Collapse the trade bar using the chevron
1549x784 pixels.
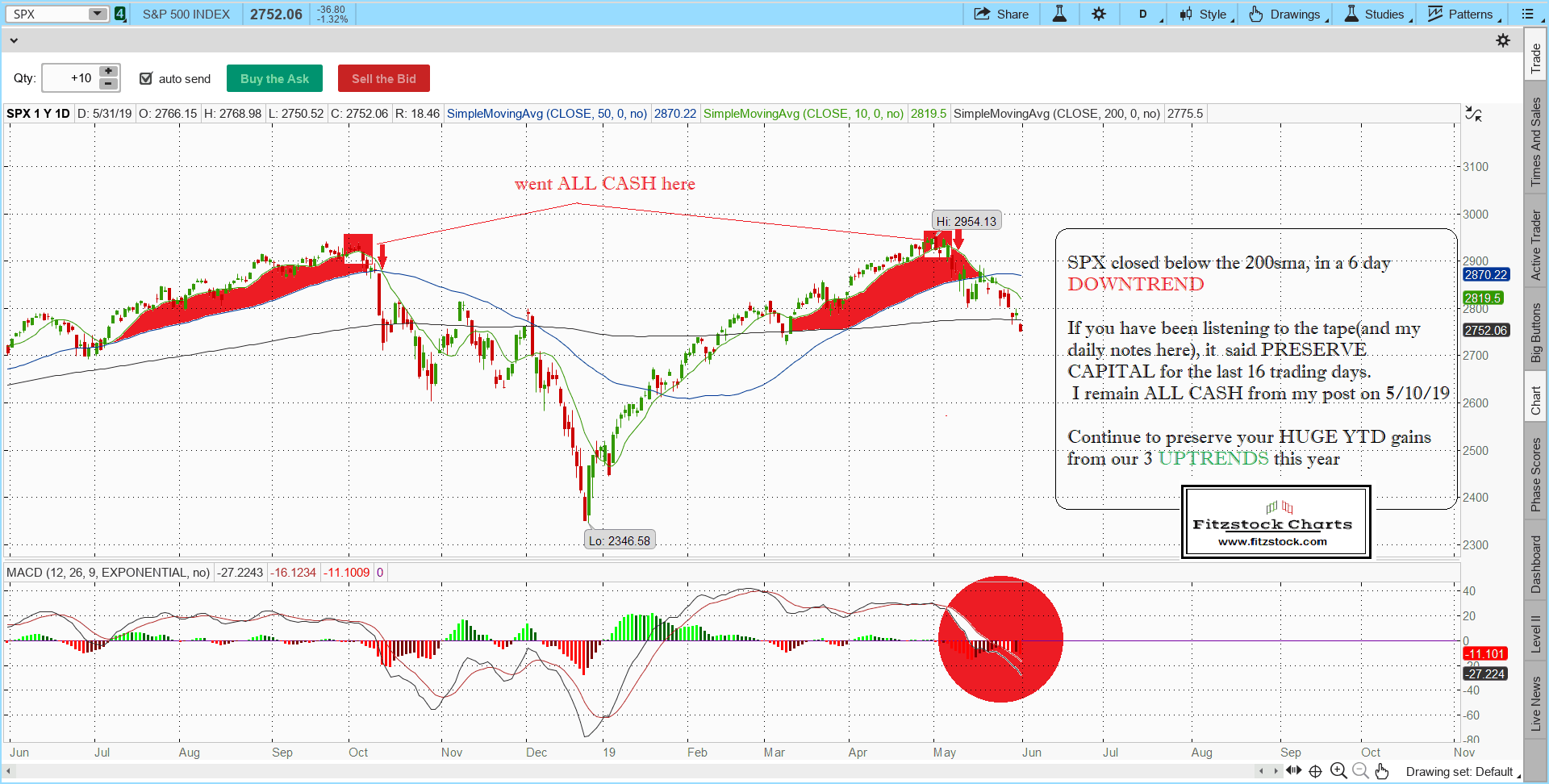14,40
